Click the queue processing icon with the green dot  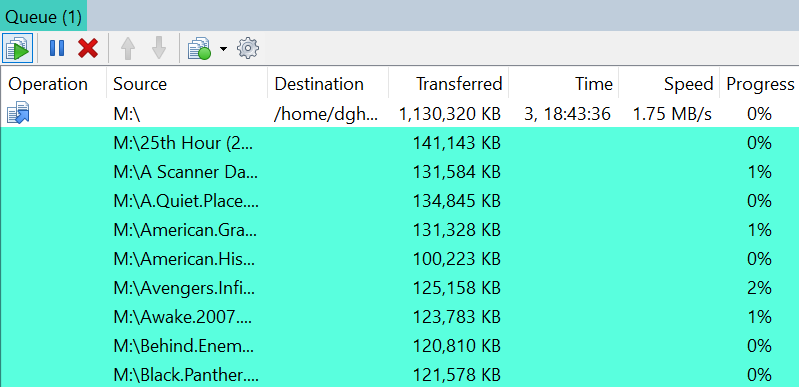point(199,48)
